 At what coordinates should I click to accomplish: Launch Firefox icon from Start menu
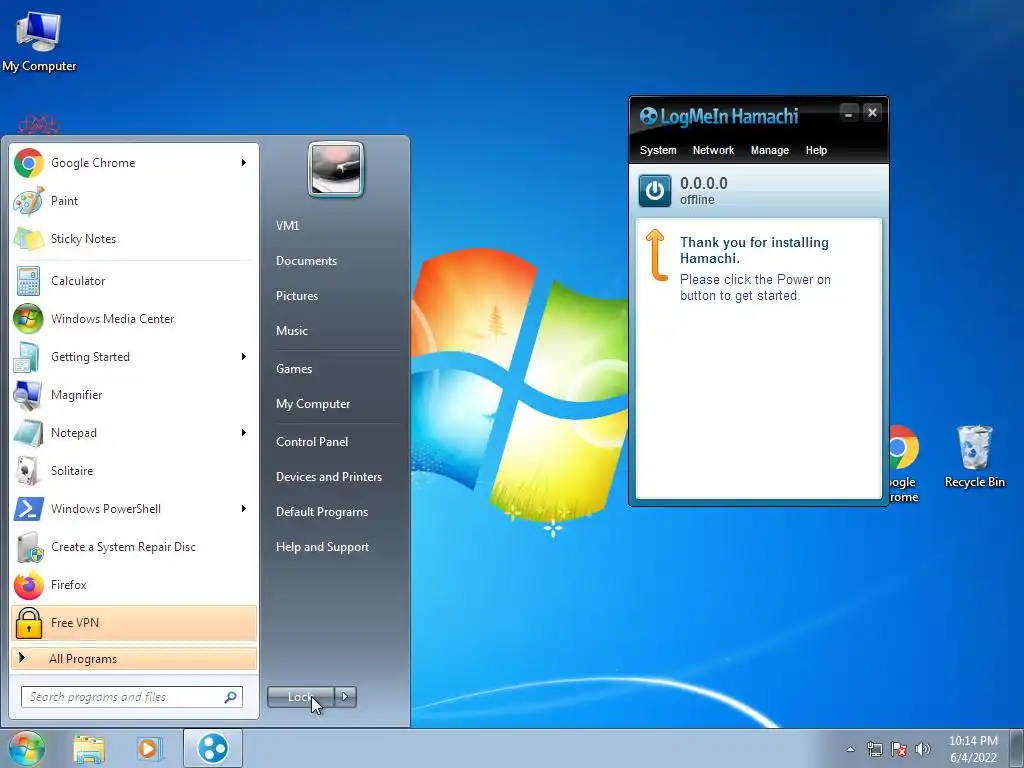(29, 584)
